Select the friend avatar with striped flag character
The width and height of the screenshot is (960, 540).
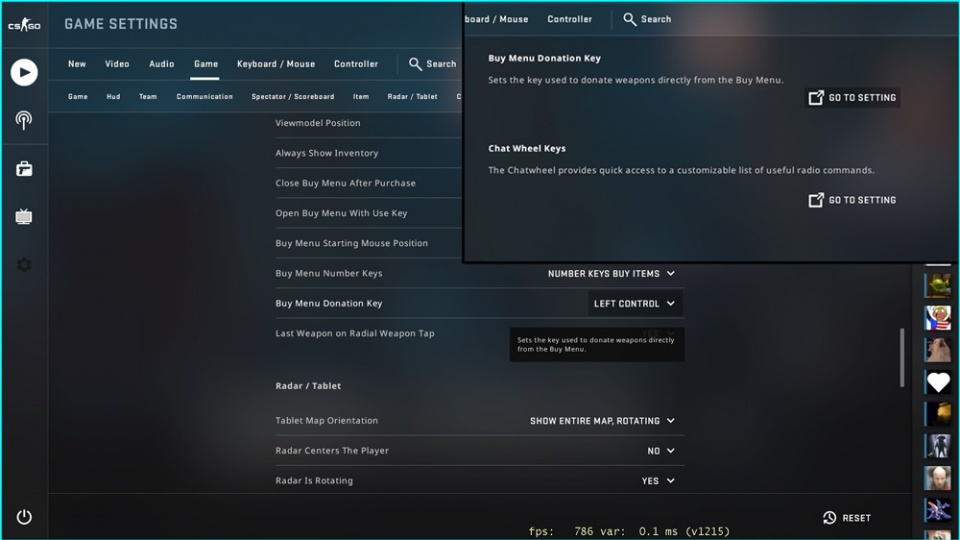[938, 318]
